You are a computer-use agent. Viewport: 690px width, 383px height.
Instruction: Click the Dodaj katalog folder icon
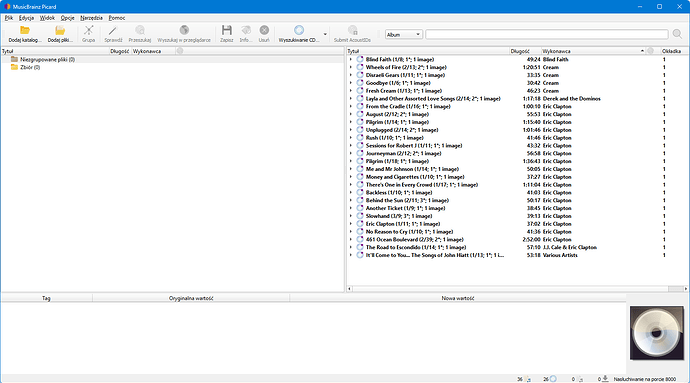coord(25,30)
